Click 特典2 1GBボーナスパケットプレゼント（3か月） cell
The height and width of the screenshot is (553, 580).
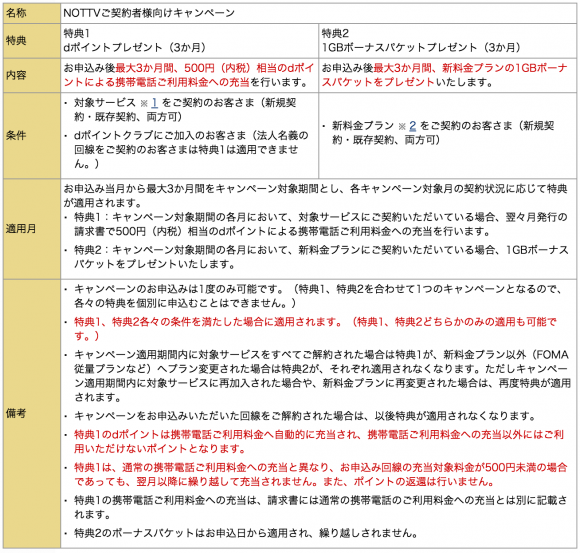click(x=447, y=41)
